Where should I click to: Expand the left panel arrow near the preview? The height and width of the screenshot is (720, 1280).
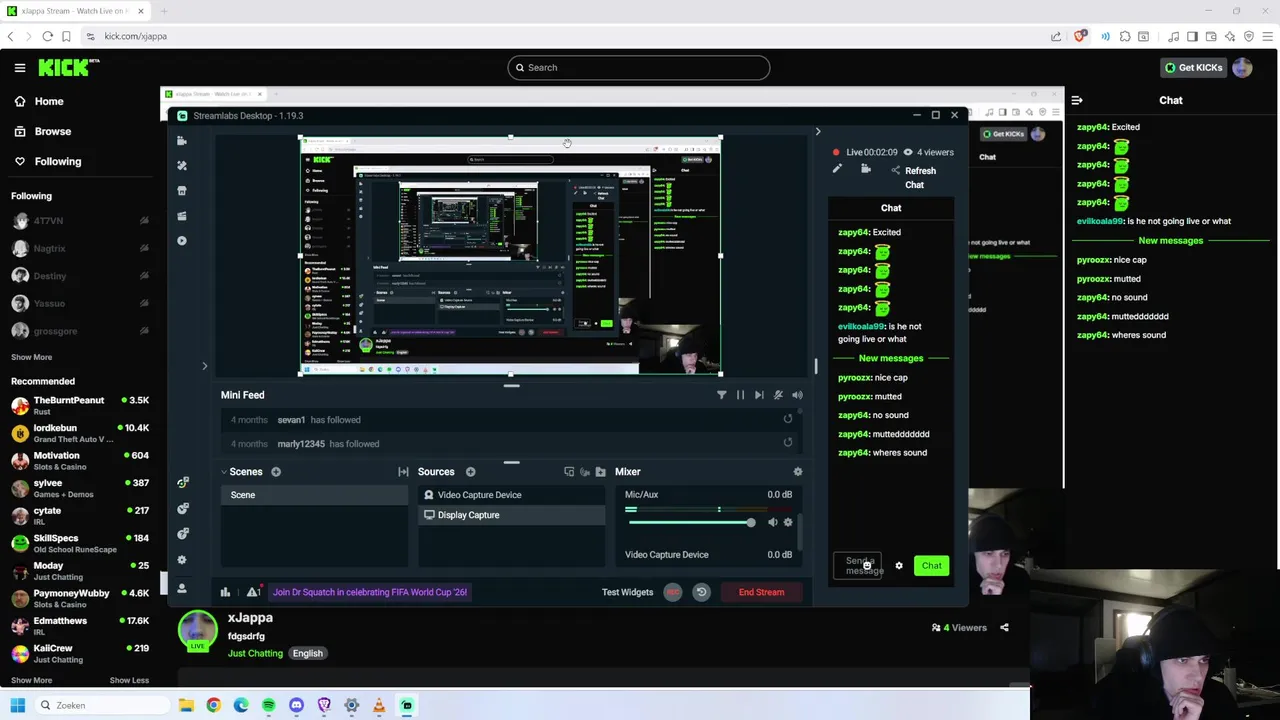click(205, 366)
